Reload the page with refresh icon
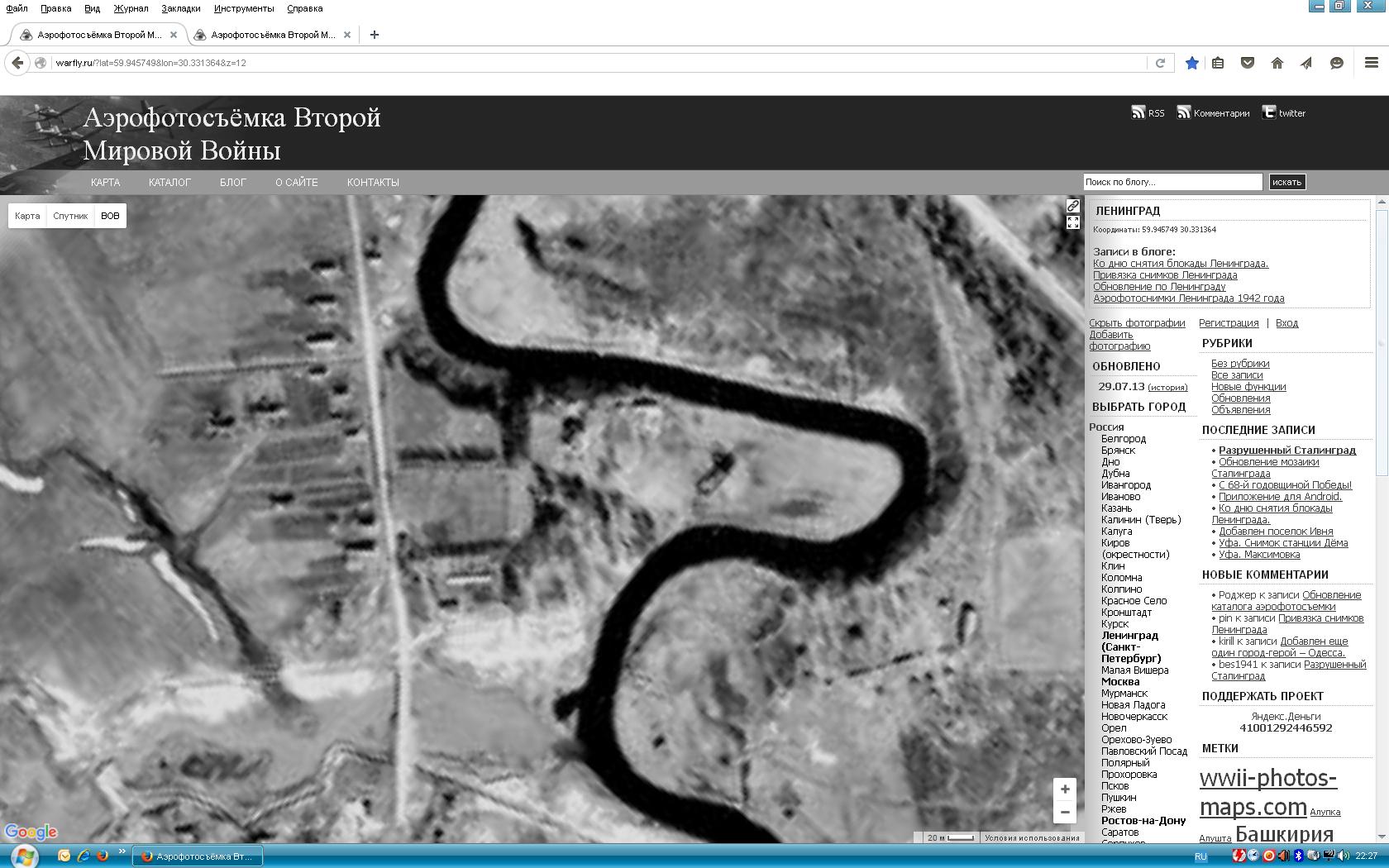This screenshot has height=868, width=1389. pyautogui.click(x=1160, y=63)
